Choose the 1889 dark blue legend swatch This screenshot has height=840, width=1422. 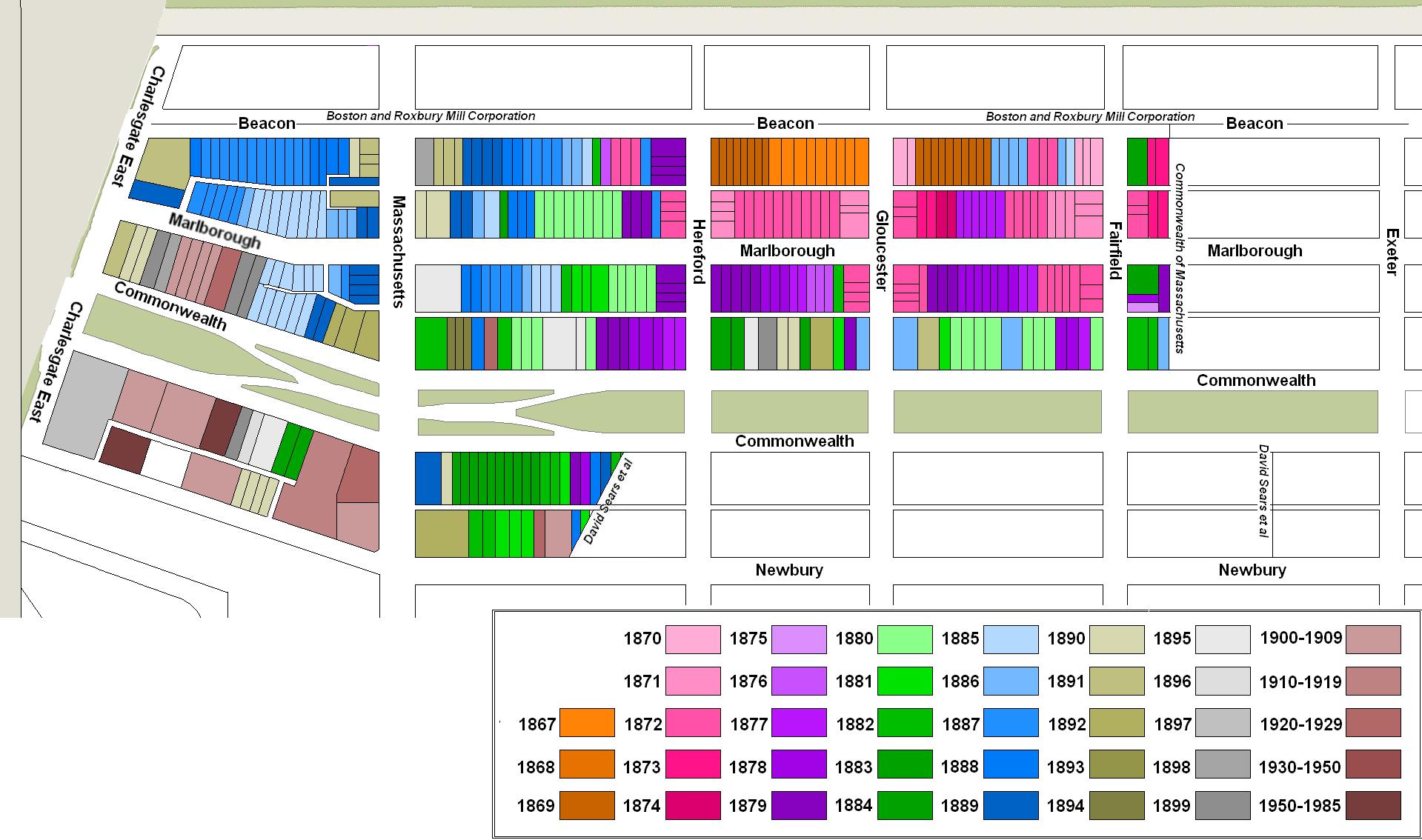1011,805
